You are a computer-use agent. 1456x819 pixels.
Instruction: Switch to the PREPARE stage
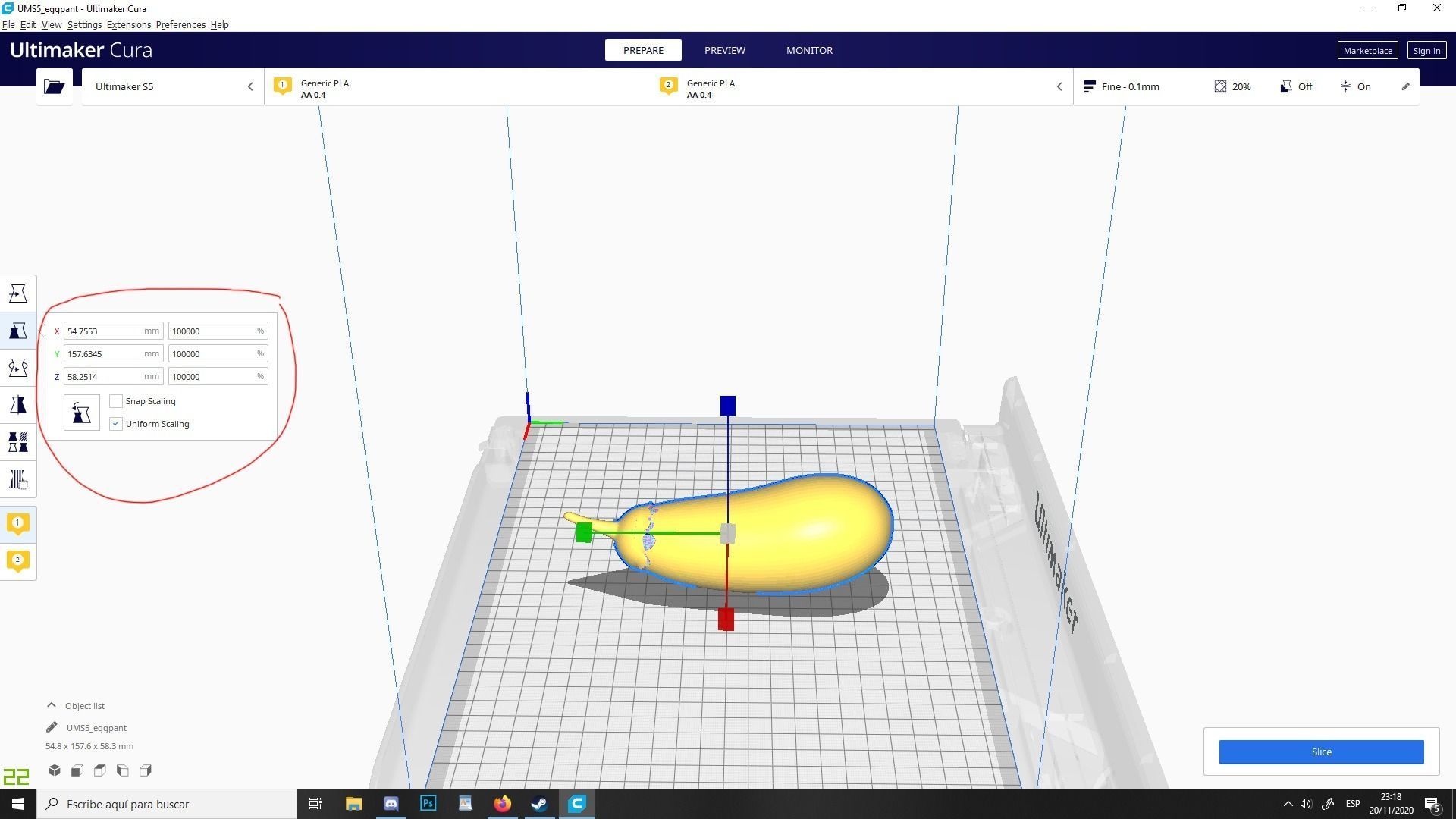[x=643, y=50]
